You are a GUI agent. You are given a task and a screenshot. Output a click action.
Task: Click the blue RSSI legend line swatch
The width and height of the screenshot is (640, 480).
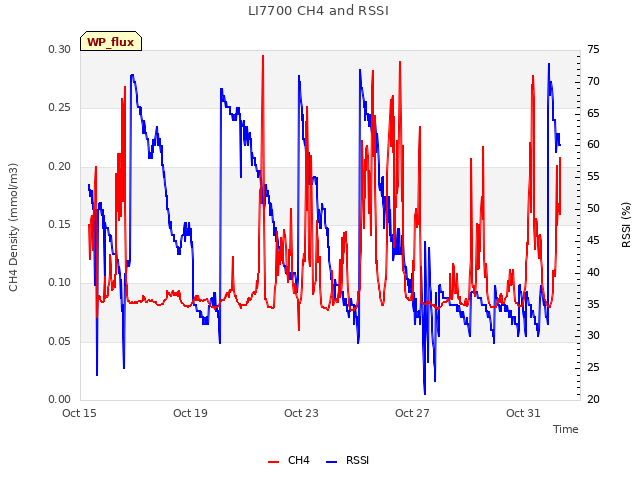(x=331, y=462)
